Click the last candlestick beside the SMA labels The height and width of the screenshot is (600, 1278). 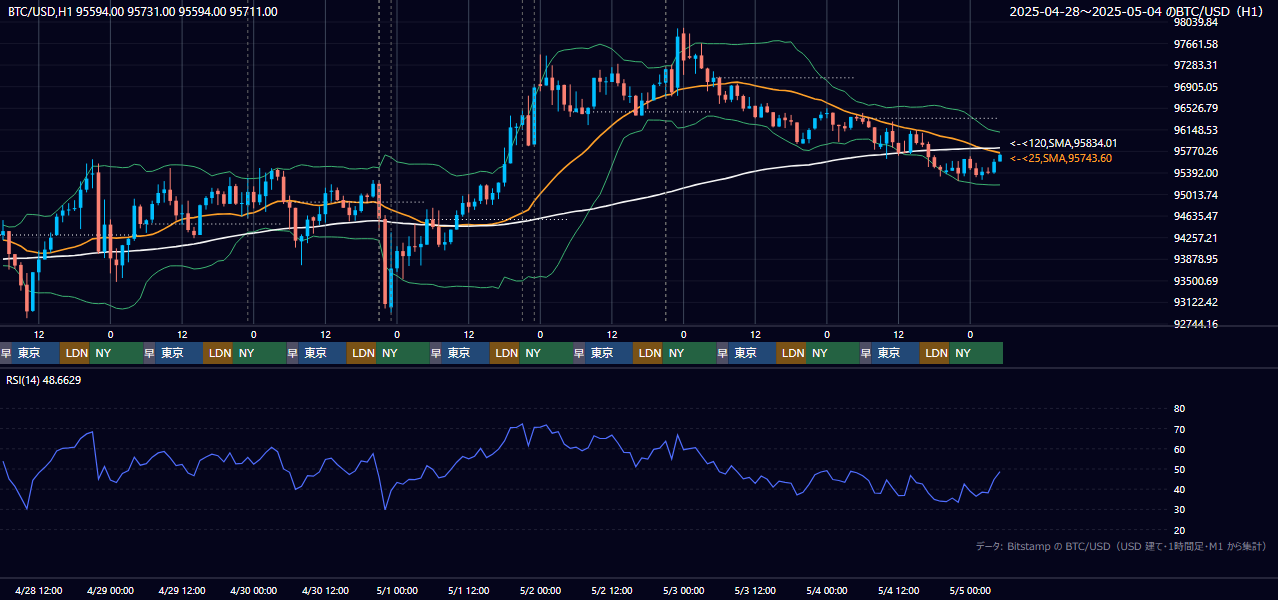click(x=999, y=157)
